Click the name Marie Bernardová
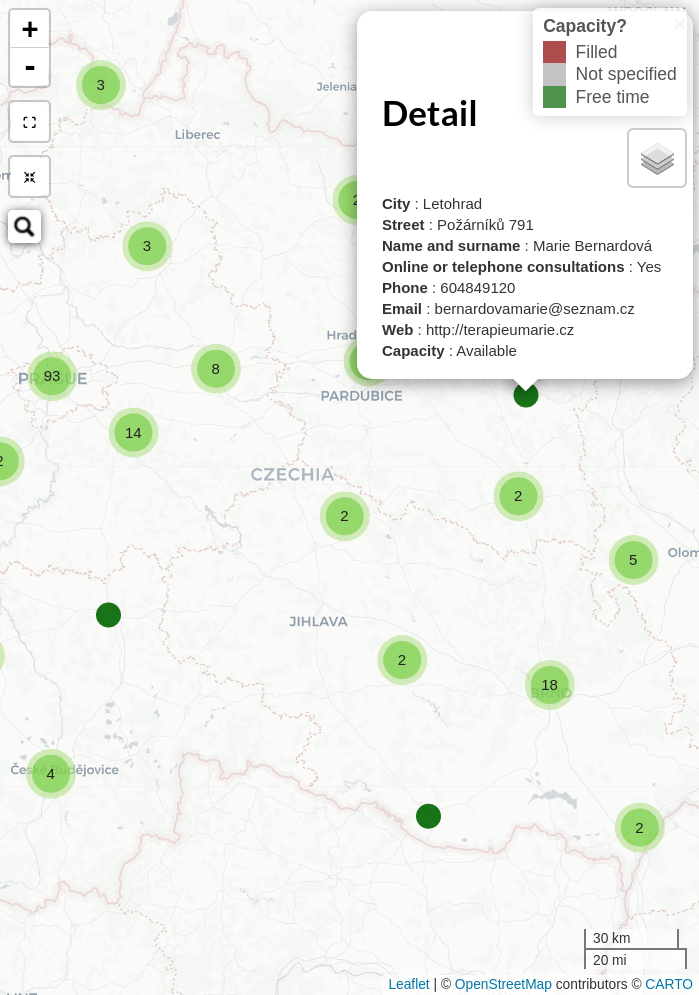The width and height of the screenshot is (699, 995). pyautogui.click(x=592, y=246)
